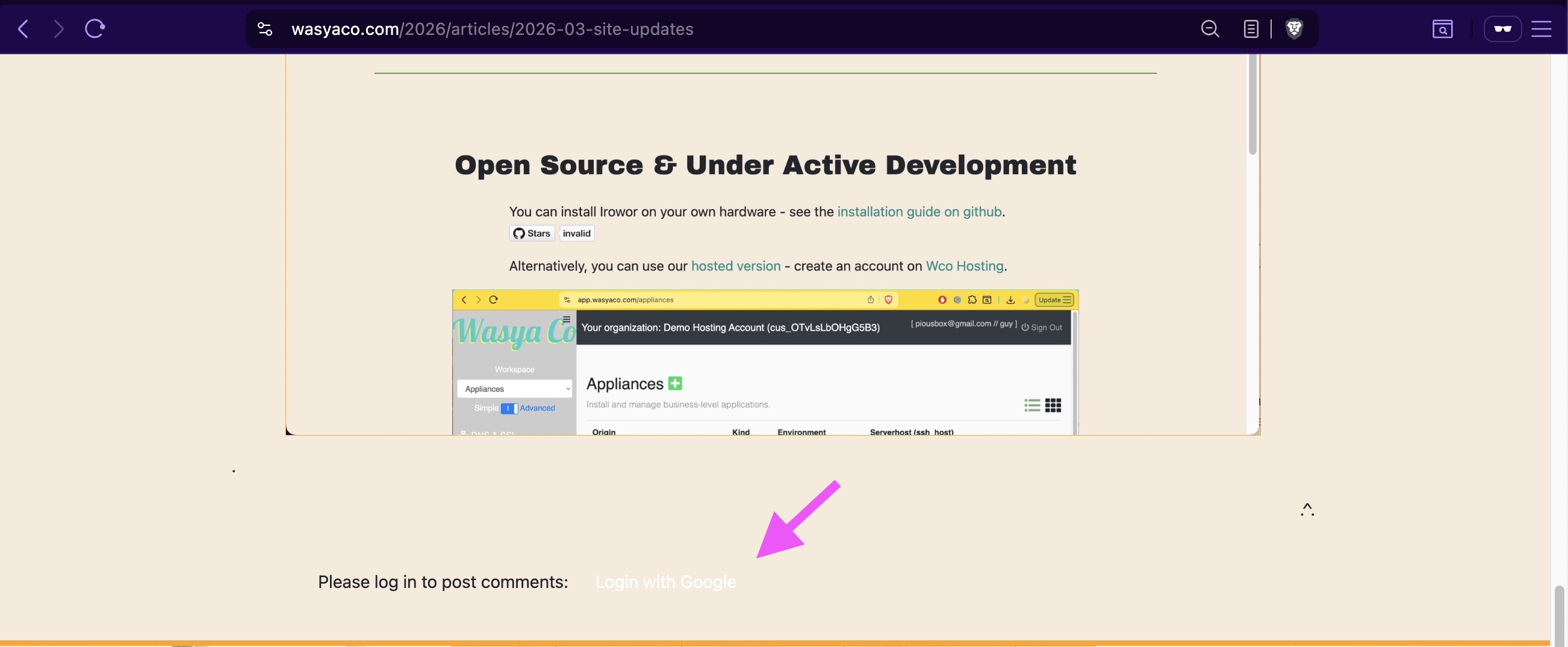Click the forward navigation arrow
This screenshot has height=647, width=1568.
tap(58, 29)
